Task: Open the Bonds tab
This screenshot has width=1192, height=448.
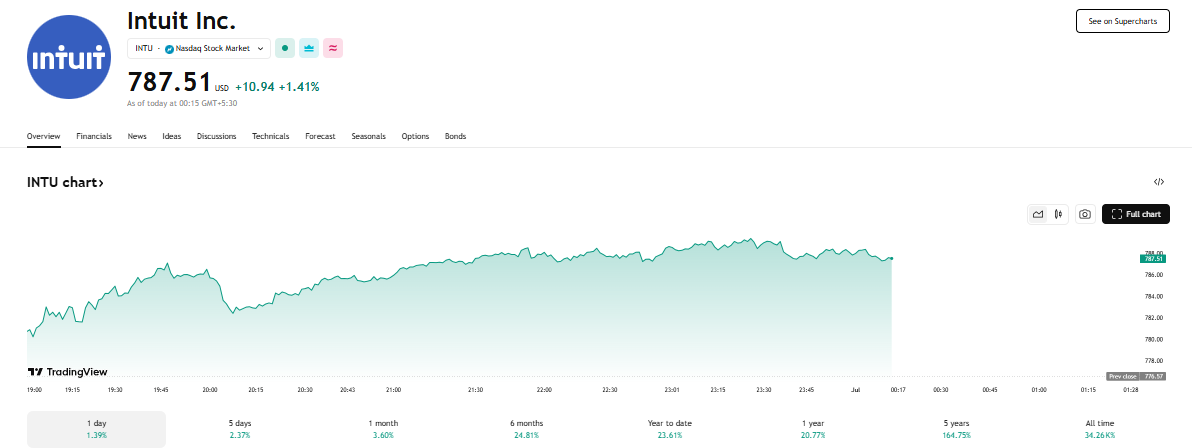Action: [455, 136]
